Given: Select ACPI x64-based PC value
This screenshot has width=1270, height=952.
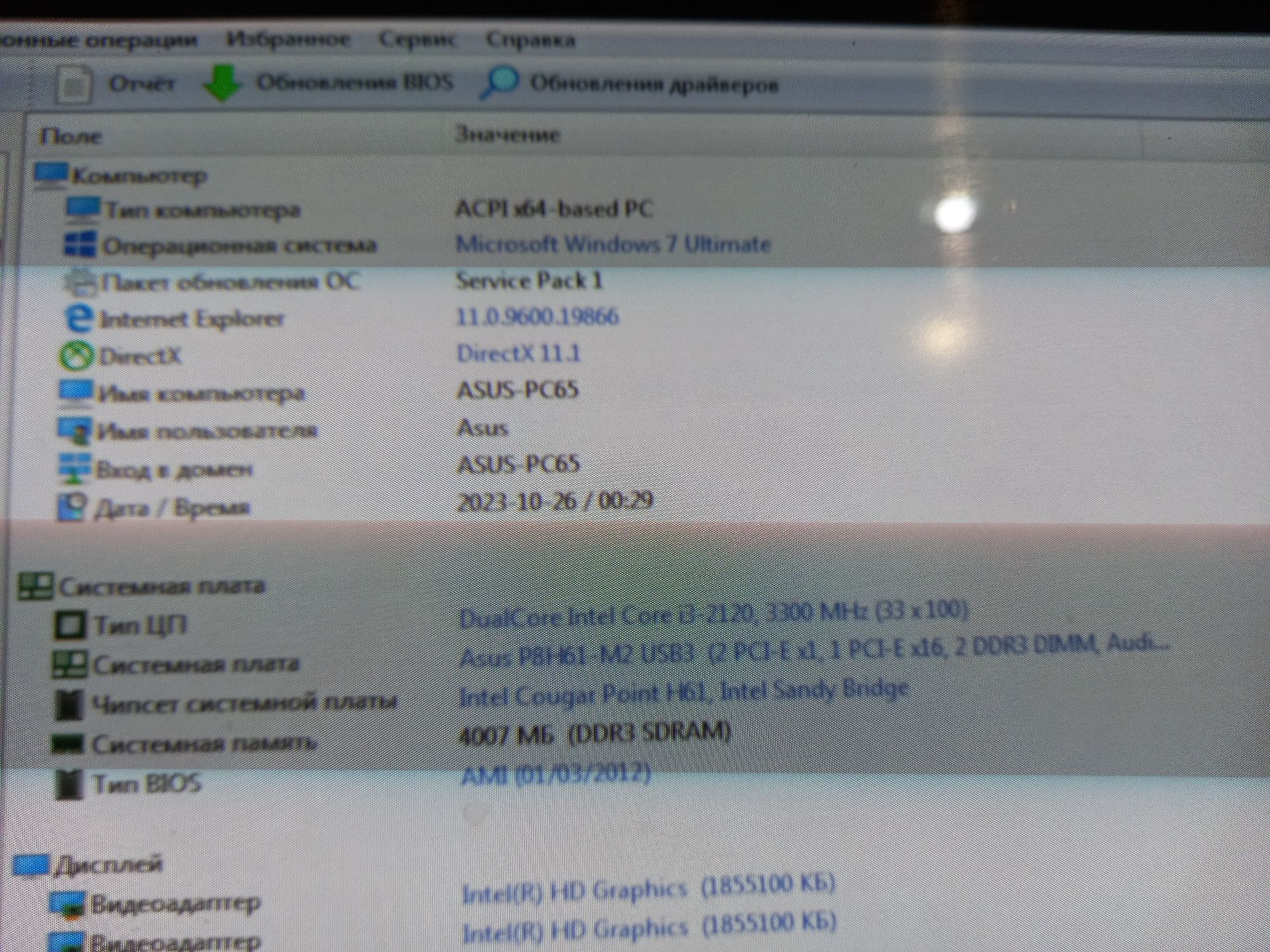Looking at the screenshot, I should [x=554, y=209].
